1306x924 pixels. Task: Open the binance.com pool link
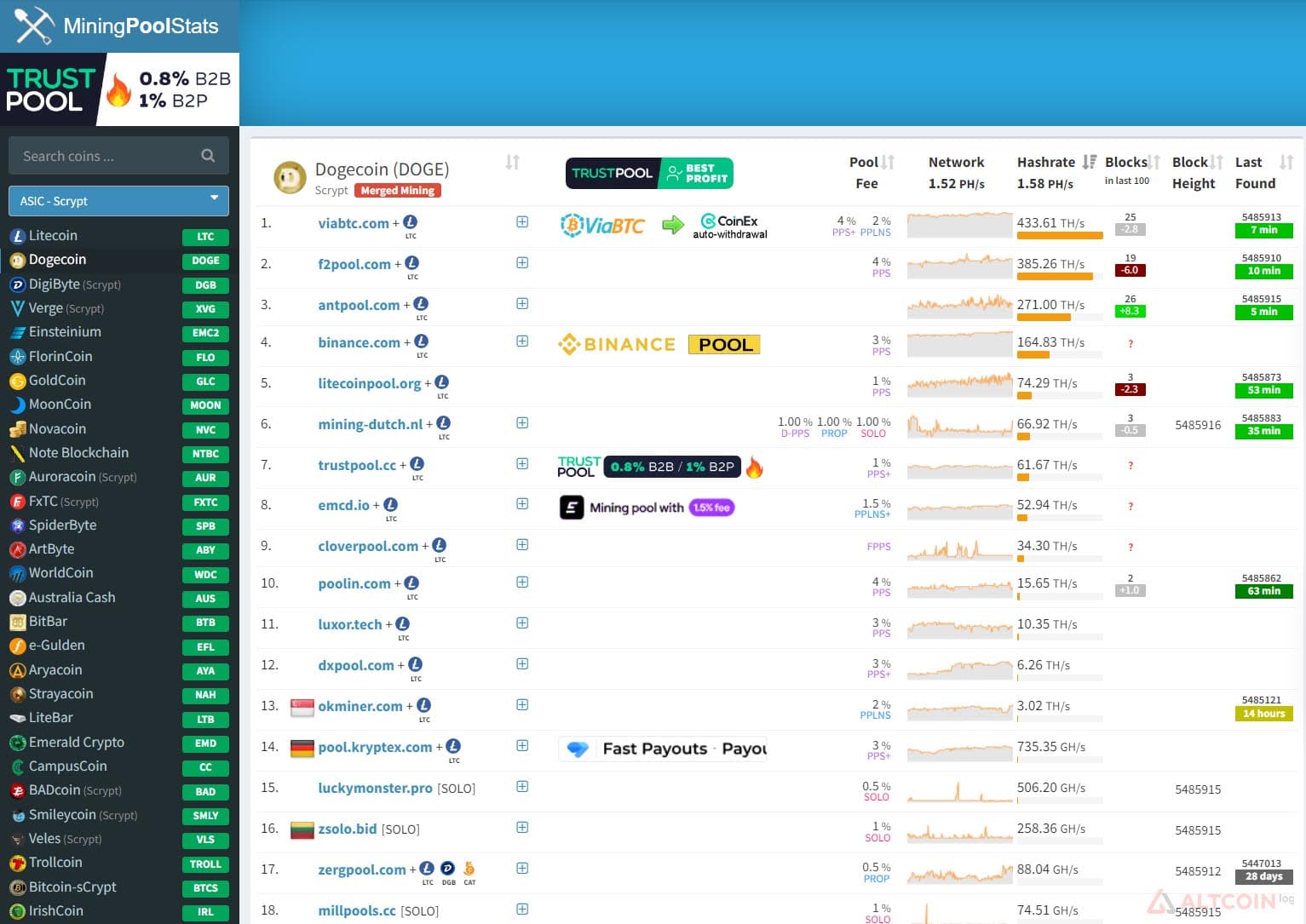(359, 342)
